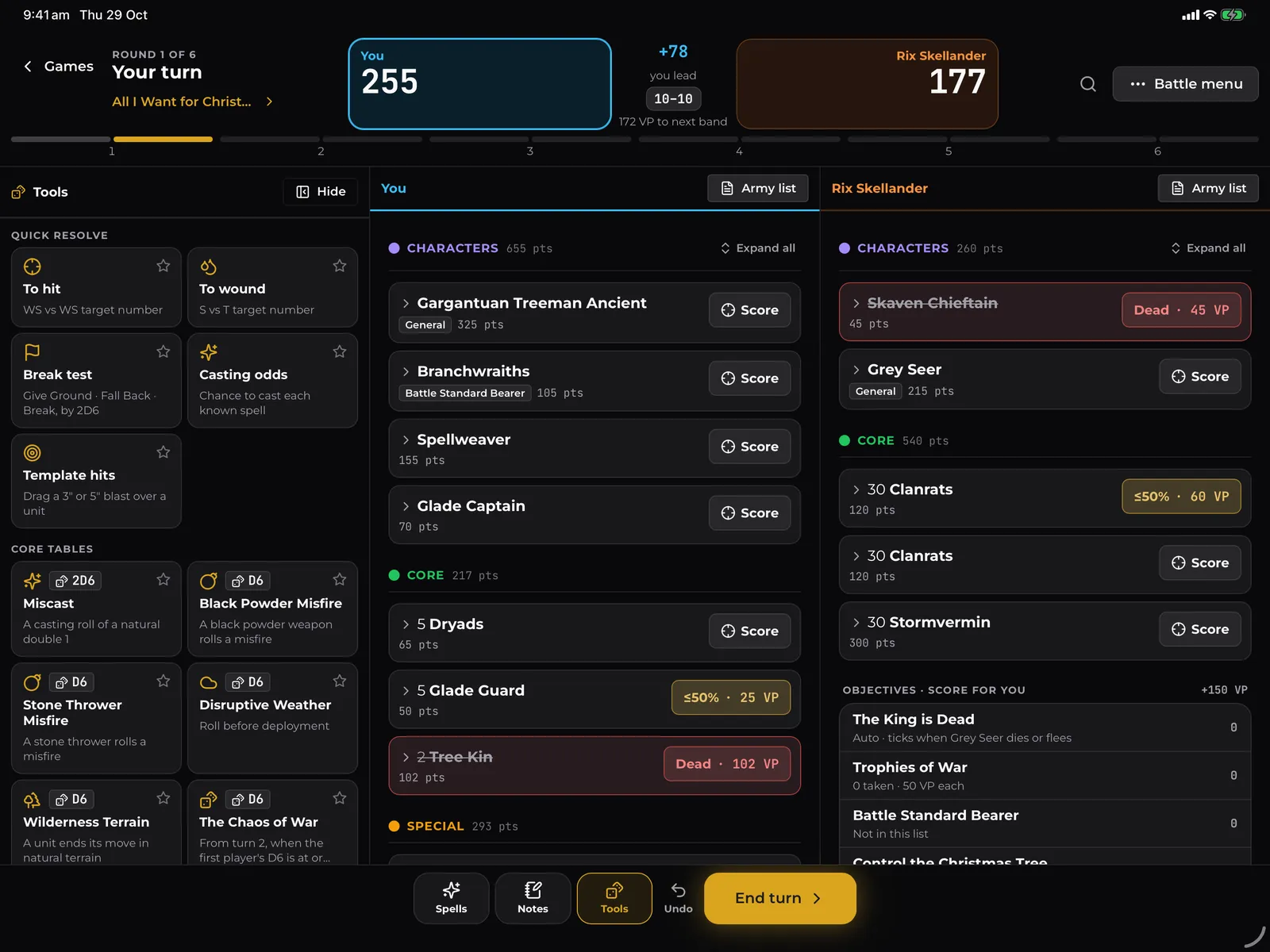Roll The Chaos of War D6

tap(248, 799)
